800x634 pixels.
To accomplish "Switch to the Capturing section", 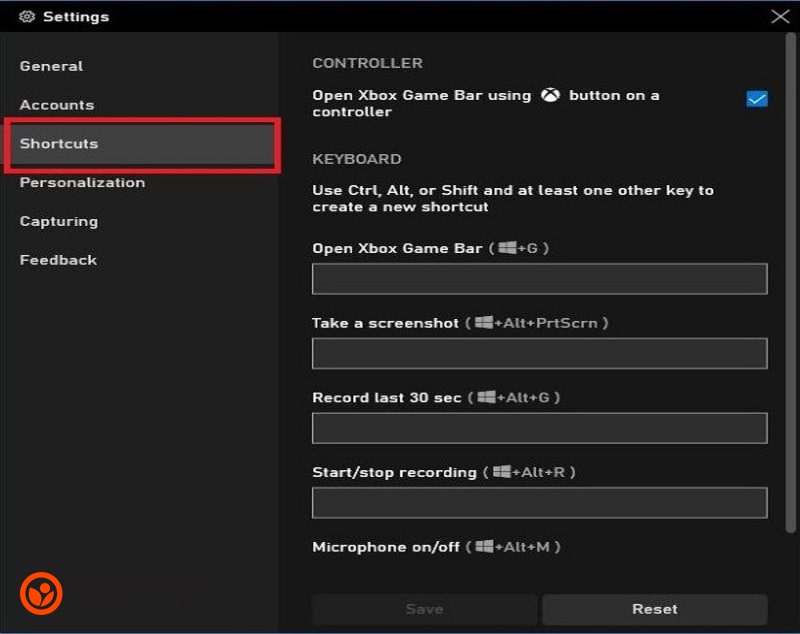I will pos(59,221).
